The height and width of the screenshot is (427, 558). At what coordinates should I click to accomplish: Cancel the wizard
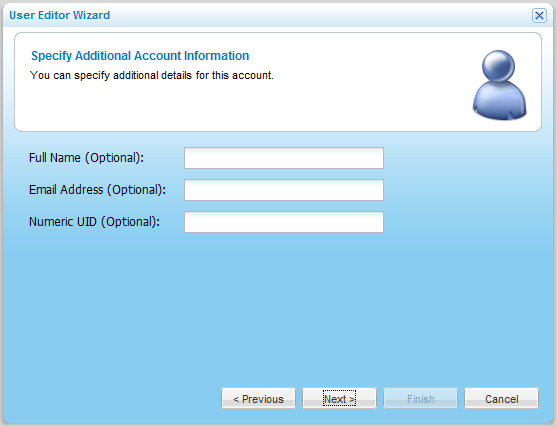(501, 399)
